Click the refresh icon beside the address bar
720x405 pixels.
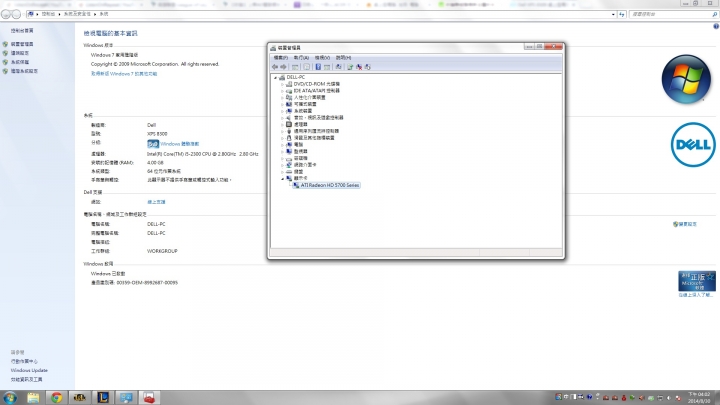click(x=622, y=14)
